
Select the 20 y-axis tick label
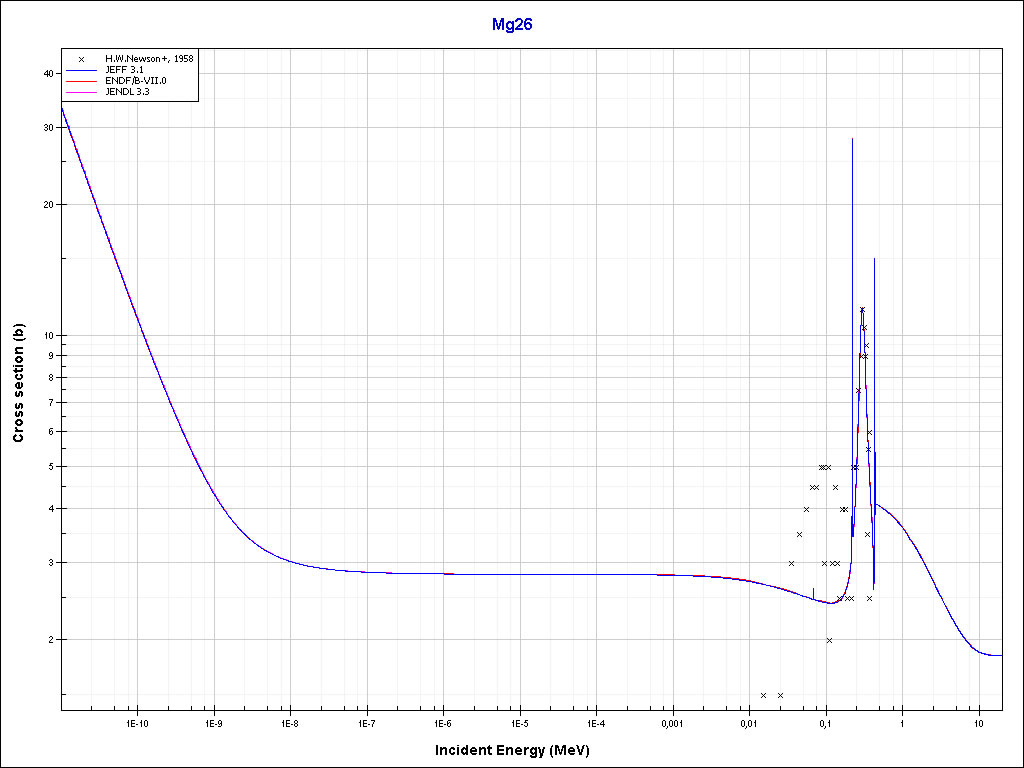(48, 204)
